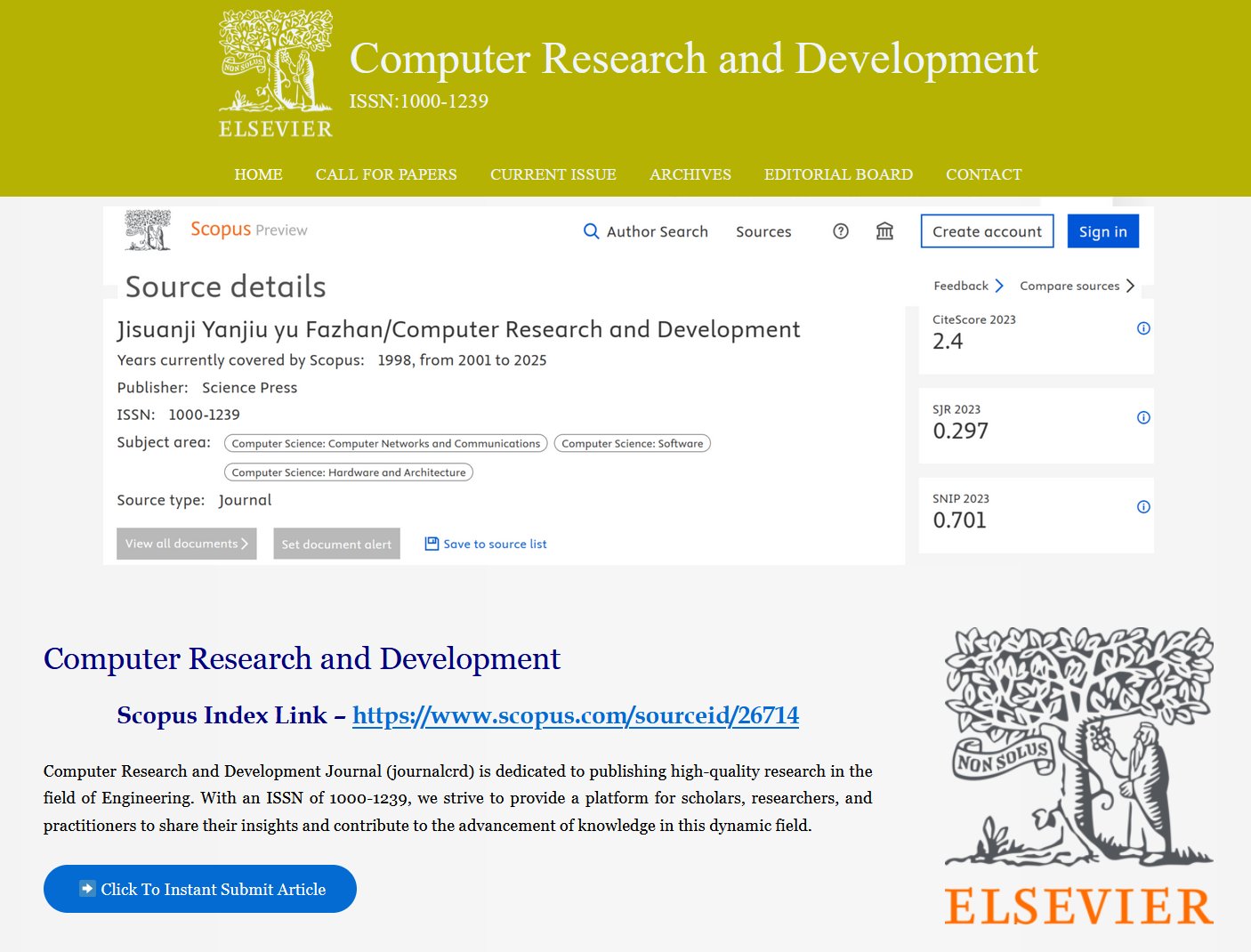Click the Scopus Preview tree logo

[148, 230]
